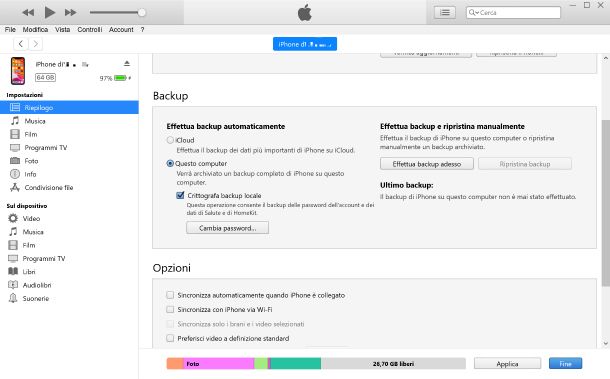Eject the iPhone with eject icon

(127, 63)
